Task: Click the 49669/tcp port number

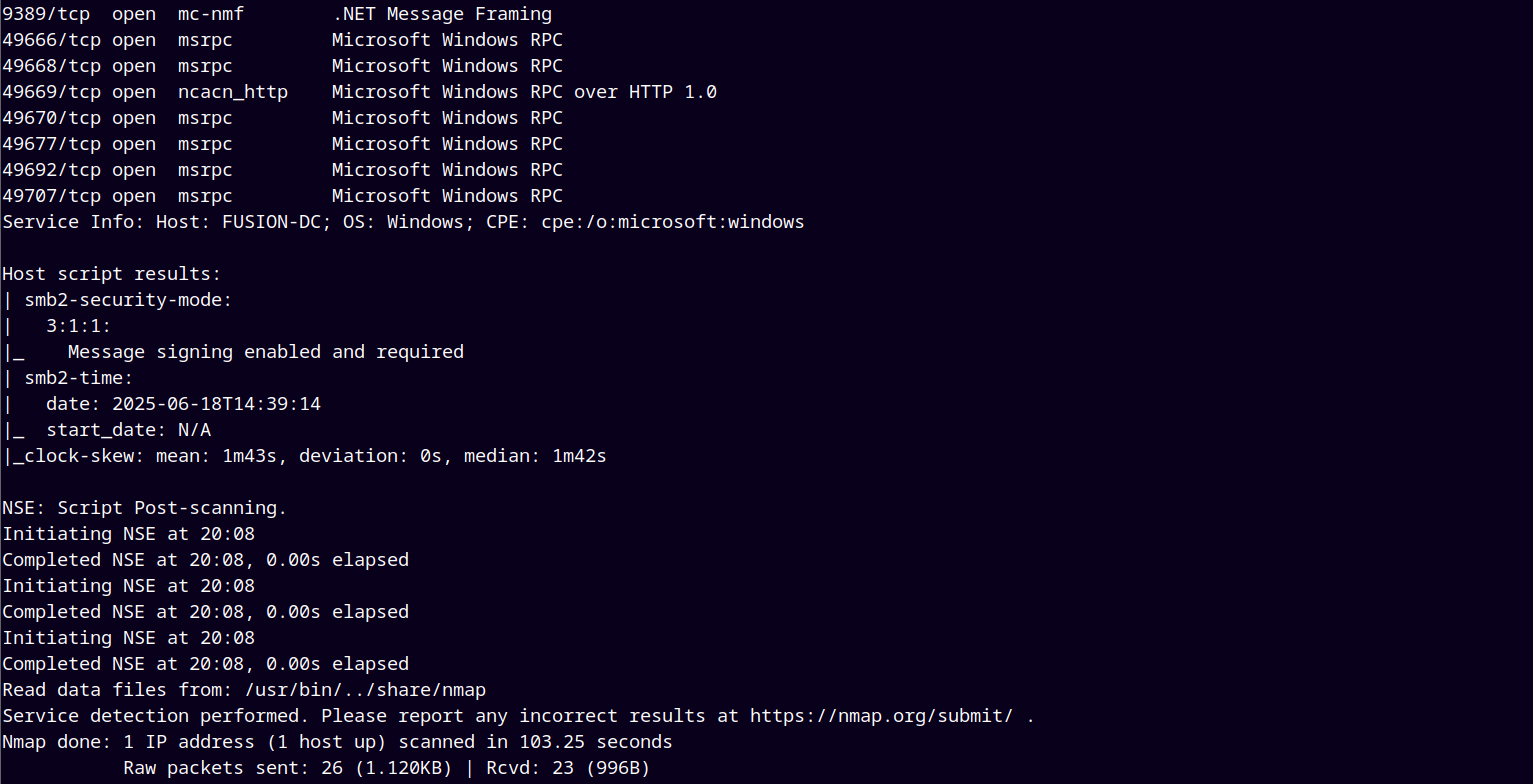Action: click(51, 92)
